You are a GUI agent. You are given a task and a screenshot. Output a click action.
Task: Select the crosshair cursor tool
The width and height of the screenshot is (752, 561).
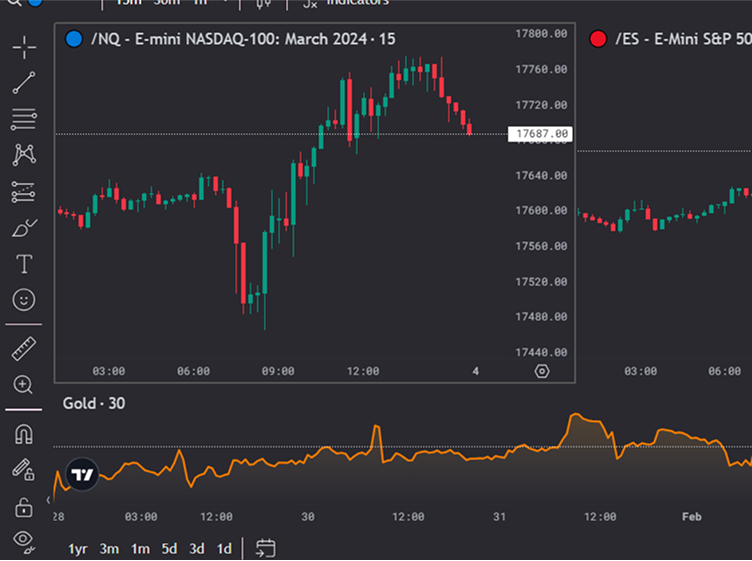(x=24, y=47)
